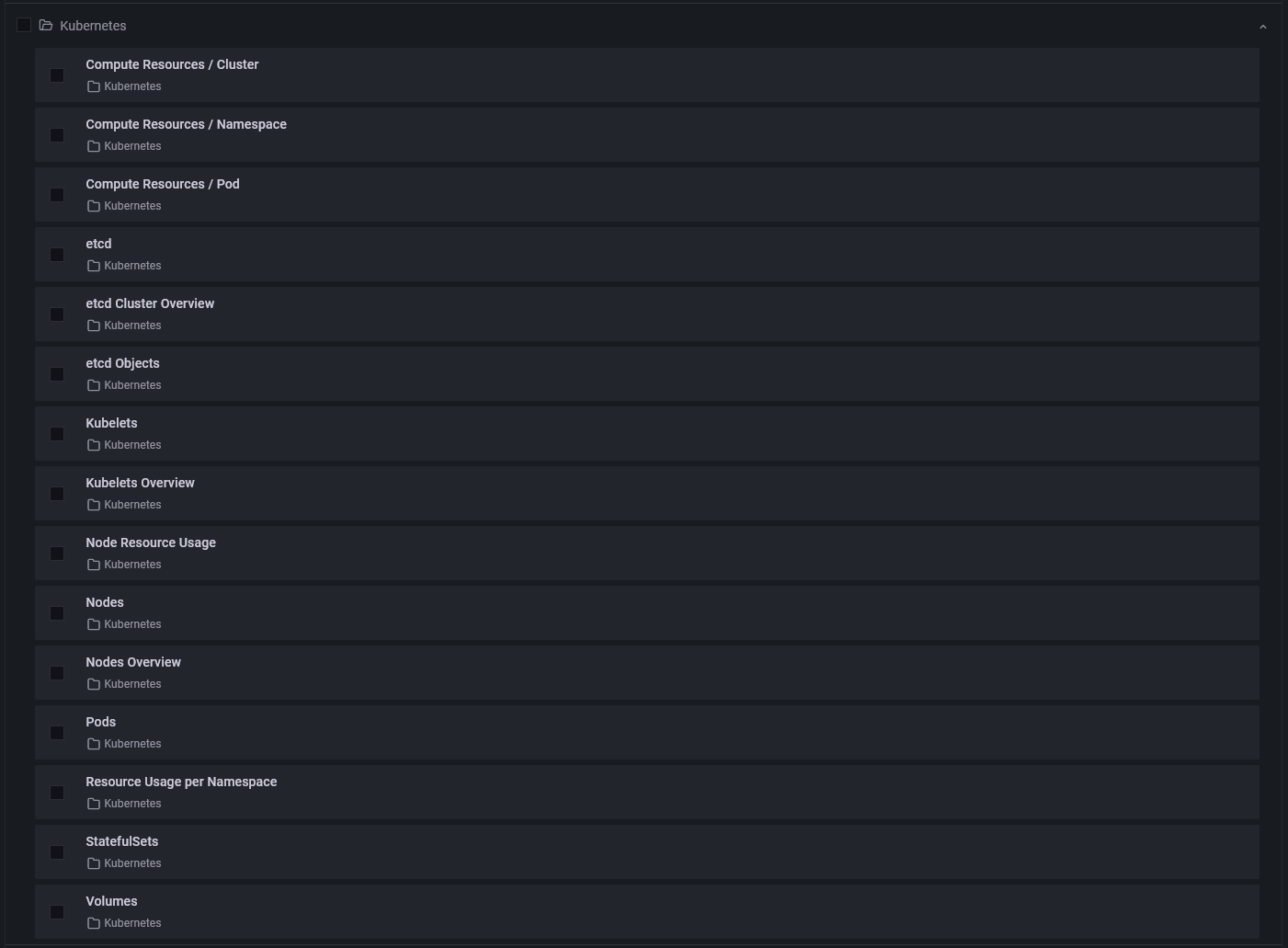Click the folder icon under Kubelets Overview
The height and width of the screenshot is (948, 1288).
pyautogui.click(x=93, y=504)
